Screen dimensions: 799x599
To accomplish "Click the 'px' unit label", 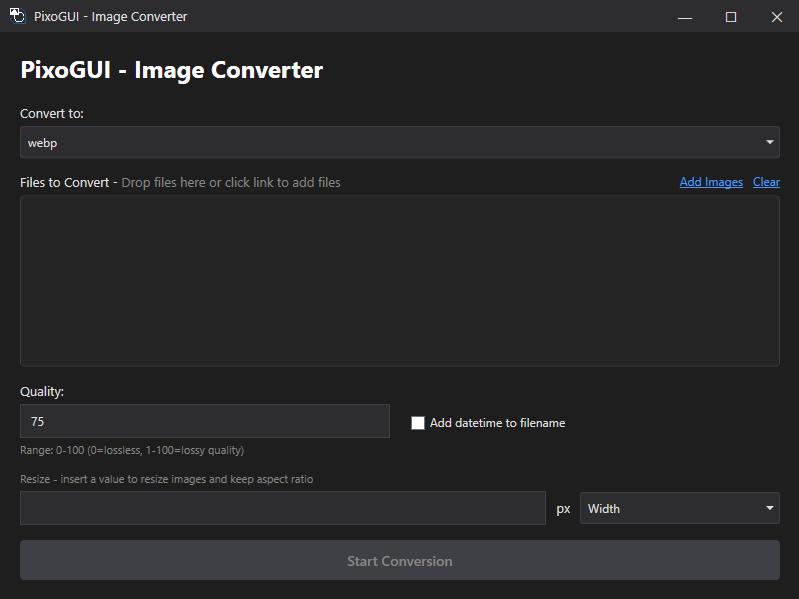I will click(563, 509).
